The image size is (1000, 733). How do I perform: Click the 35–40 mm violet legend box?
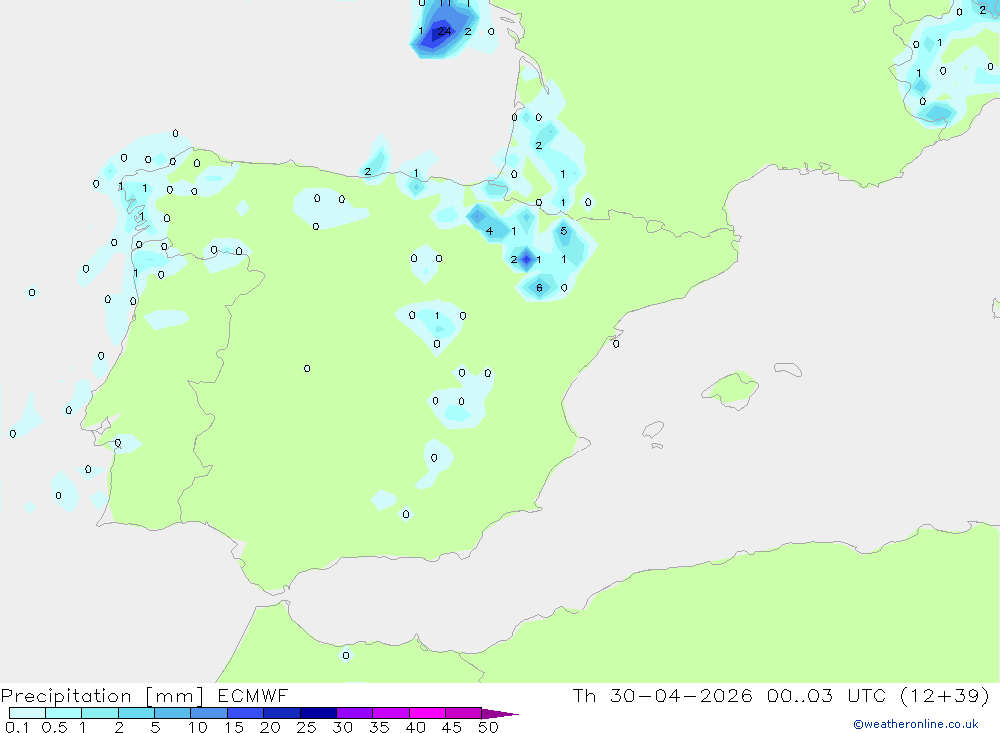point(390,713)
